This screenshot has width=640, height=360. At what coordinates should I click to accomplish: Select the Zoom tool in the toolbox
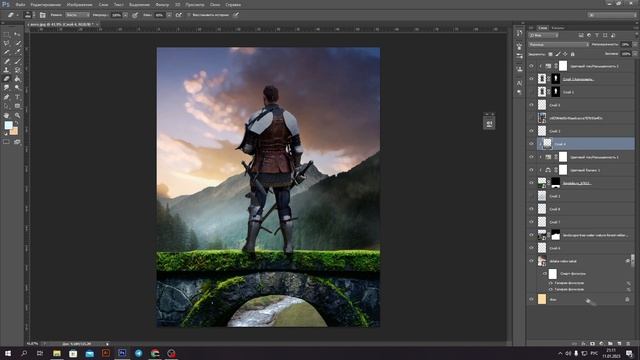17,116
